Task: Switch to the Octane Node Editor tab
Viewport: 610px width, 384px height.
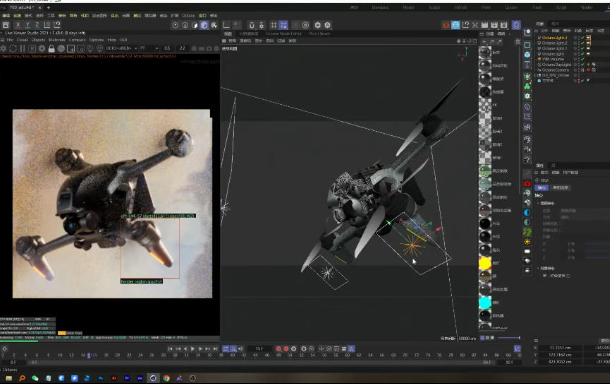Action: click(x=283, y=34)
